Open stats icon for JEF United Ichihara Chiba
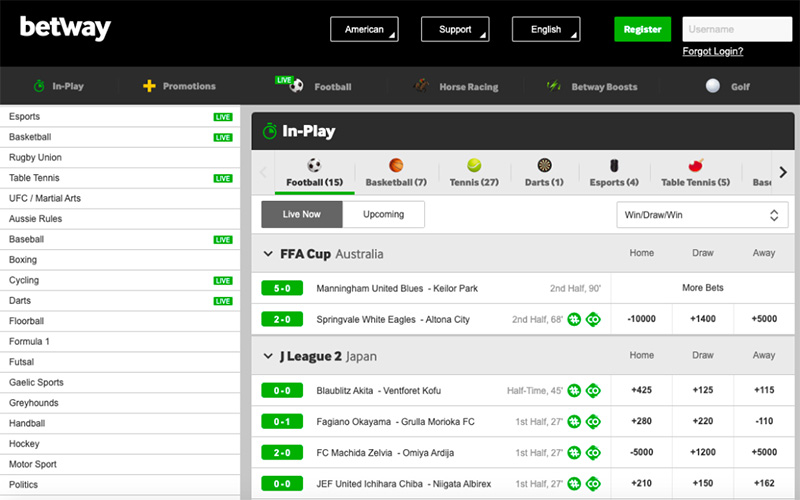Screen dimensions: 800x500 (x=574, y=484)
